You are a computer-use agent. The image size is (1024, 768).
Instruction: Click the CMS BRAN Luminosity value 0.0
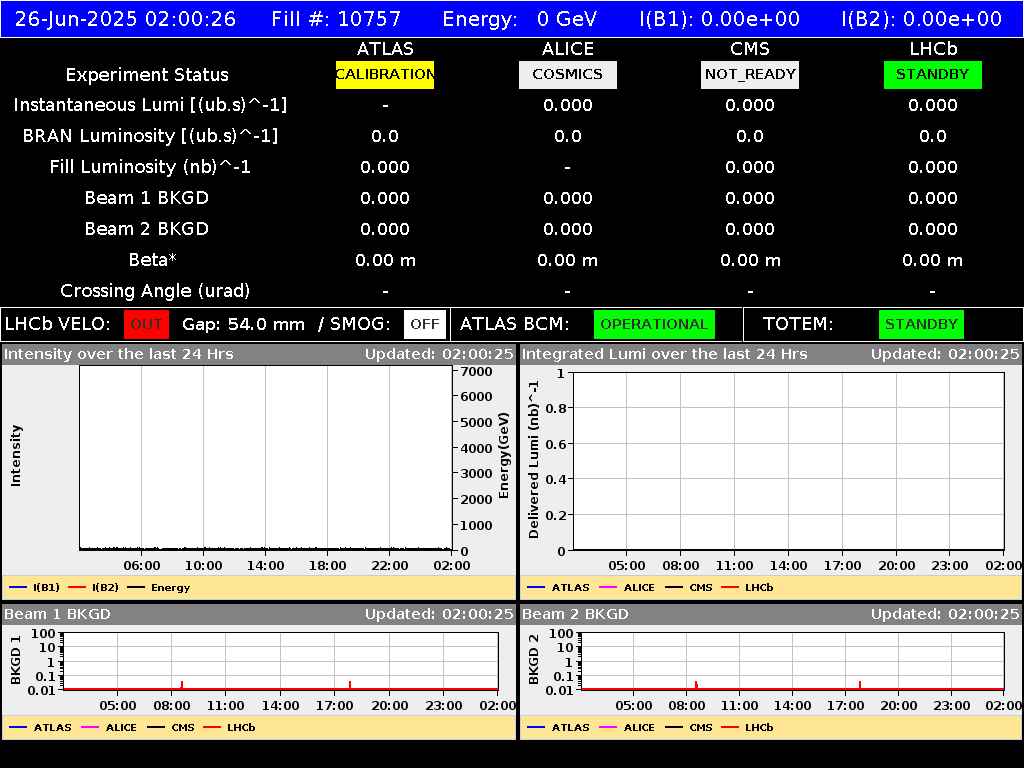click(750, 136)
